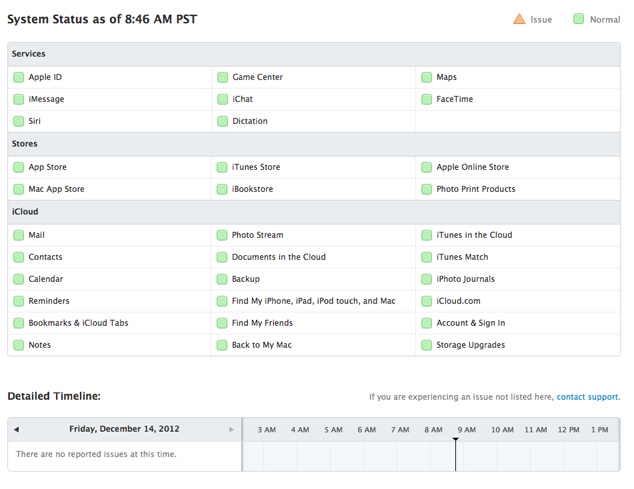Select the Account & Sign In entry
Screen dimensions: 634x489
[x=518, y=323]
